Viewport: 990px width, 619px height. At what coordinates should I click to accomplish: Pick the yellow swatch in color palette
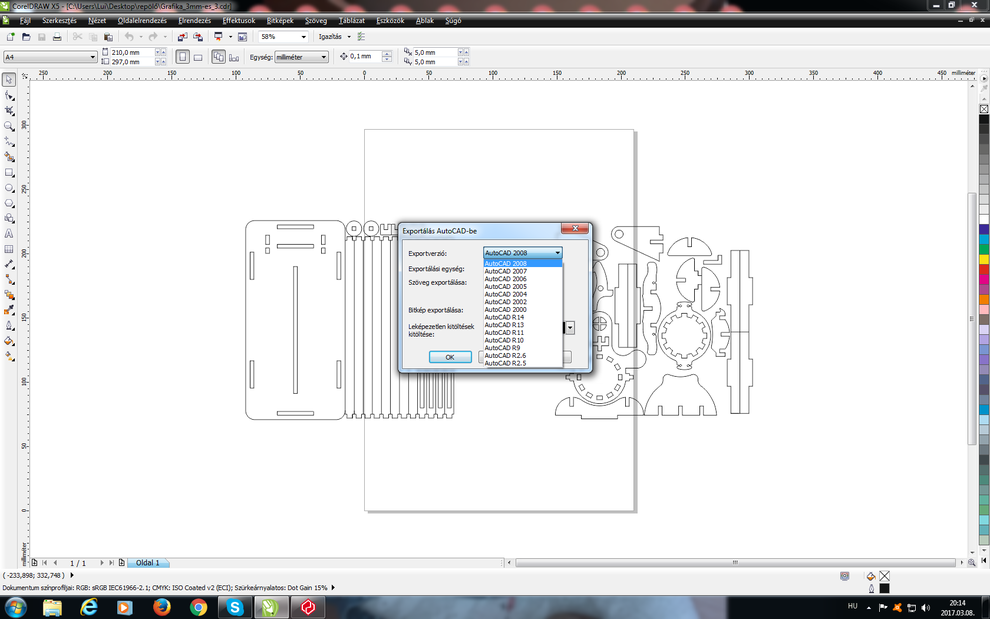pos(984,259)
